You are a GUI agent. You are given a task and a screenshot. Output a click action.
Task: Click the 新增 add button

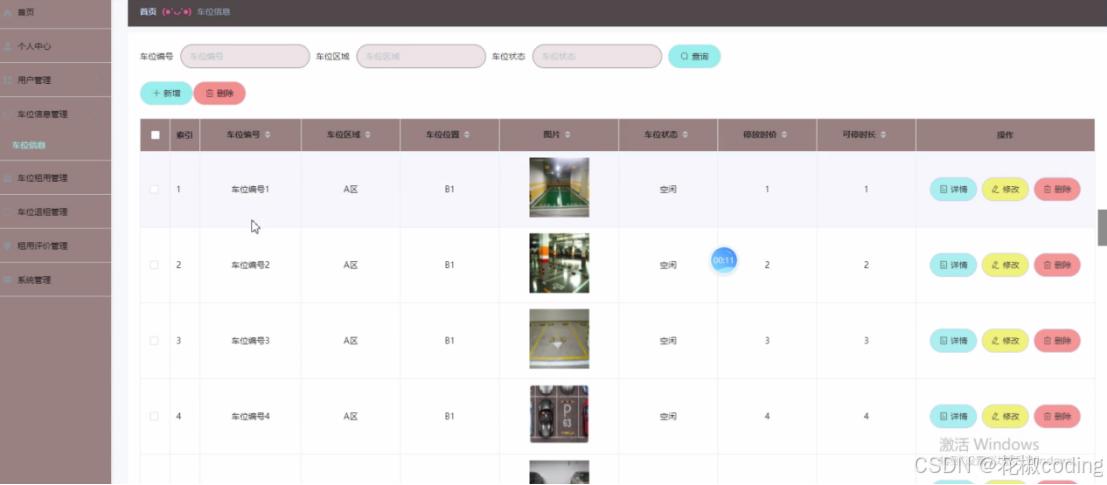[x=166, y=93]
